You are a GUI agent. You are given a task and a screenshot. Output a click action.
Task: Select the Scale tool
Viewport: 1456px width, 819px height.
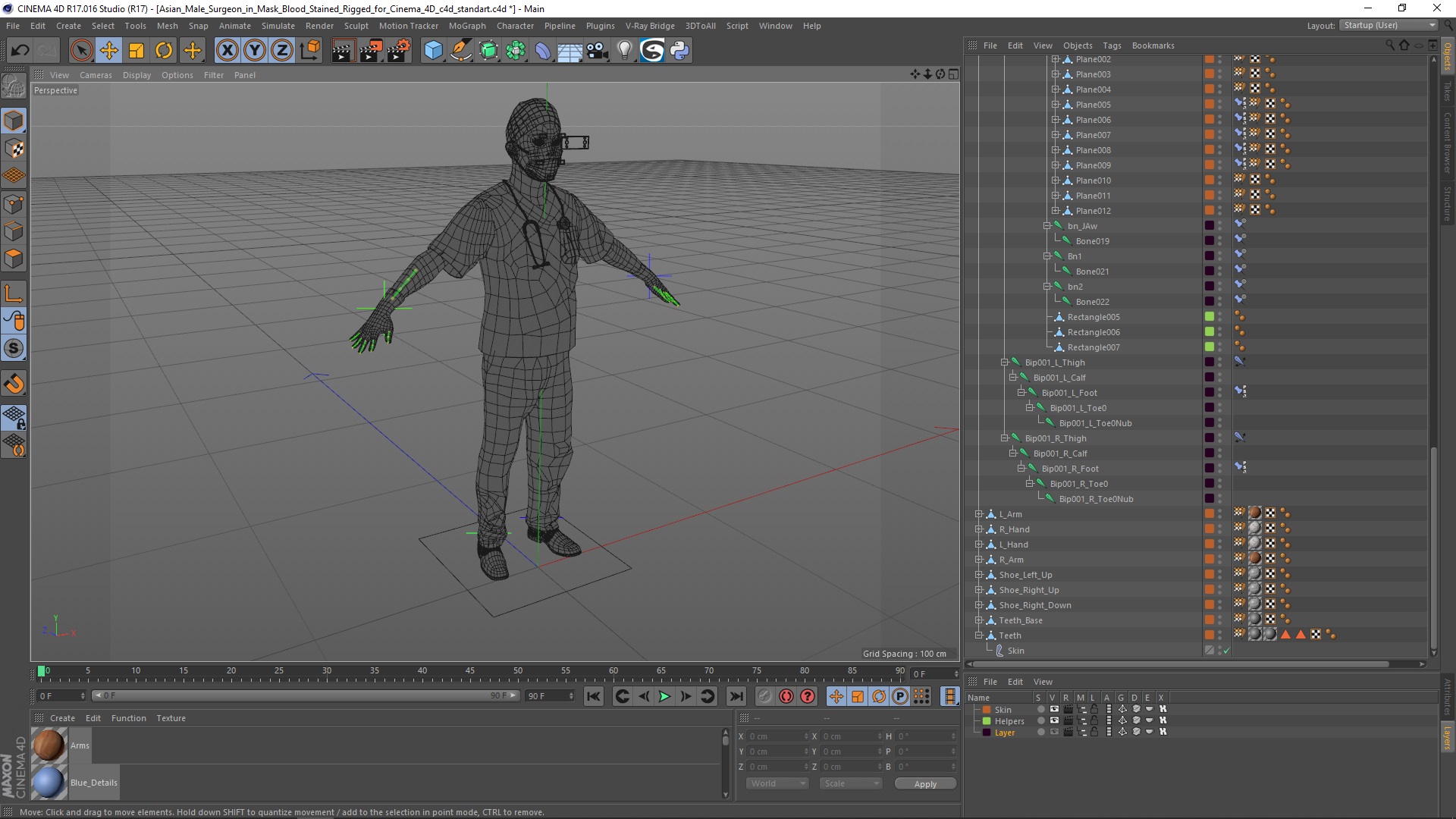pyautogui.click(x=136, y=51)
